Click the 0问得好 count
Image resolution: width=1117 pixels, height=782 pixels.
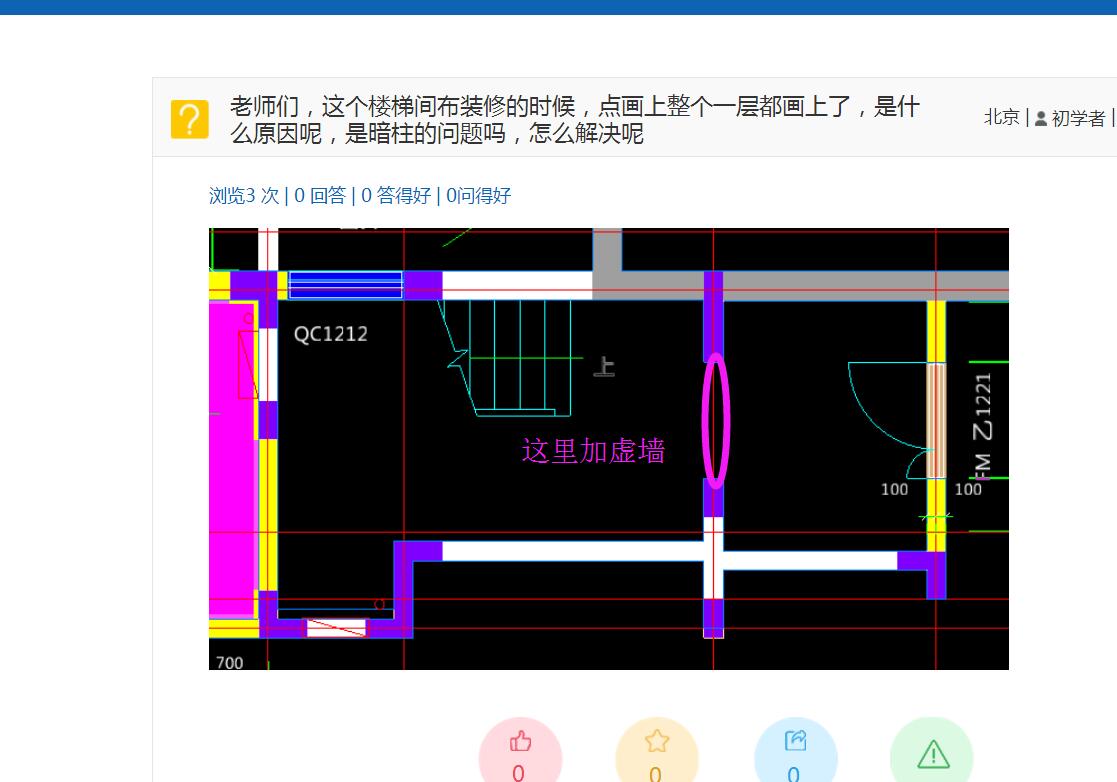[478, 195]
